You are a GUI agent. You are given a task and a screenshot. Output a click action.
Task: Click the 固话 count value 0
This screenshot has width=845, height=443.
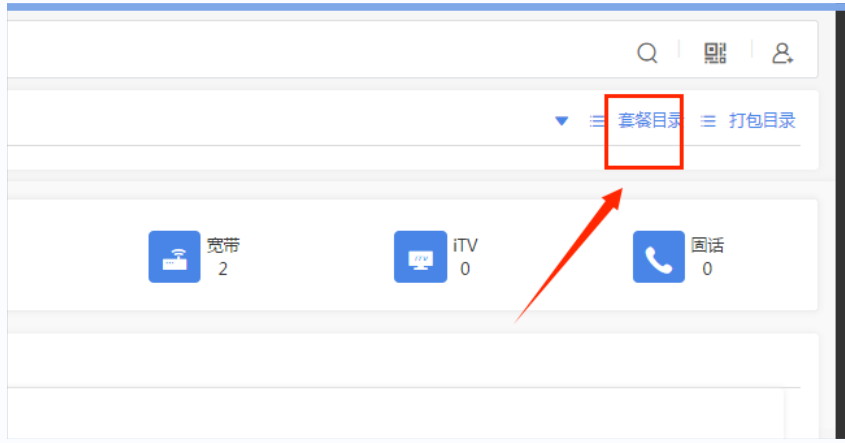pos(707,268)
